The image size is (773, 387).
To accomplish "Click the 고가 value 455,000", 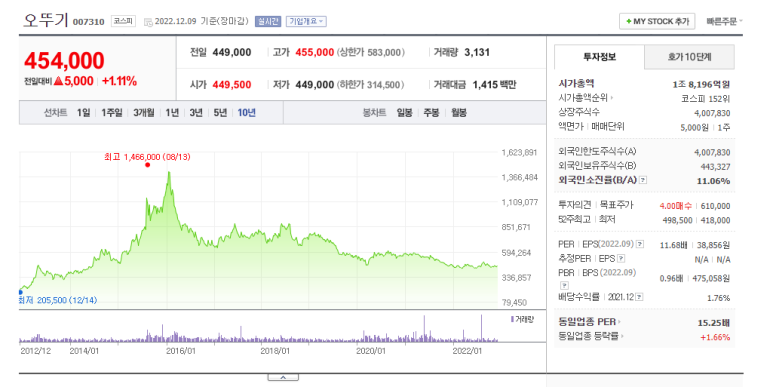I will tap(315, 52).
